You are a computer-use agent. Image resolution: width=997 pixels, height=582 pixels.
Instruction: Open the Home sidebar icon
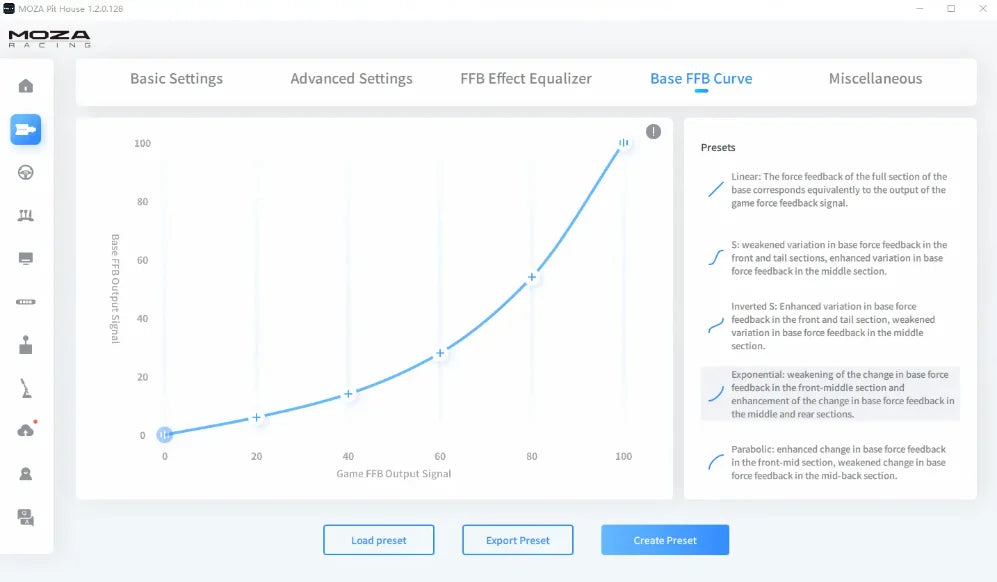click(x=26, y=85)
